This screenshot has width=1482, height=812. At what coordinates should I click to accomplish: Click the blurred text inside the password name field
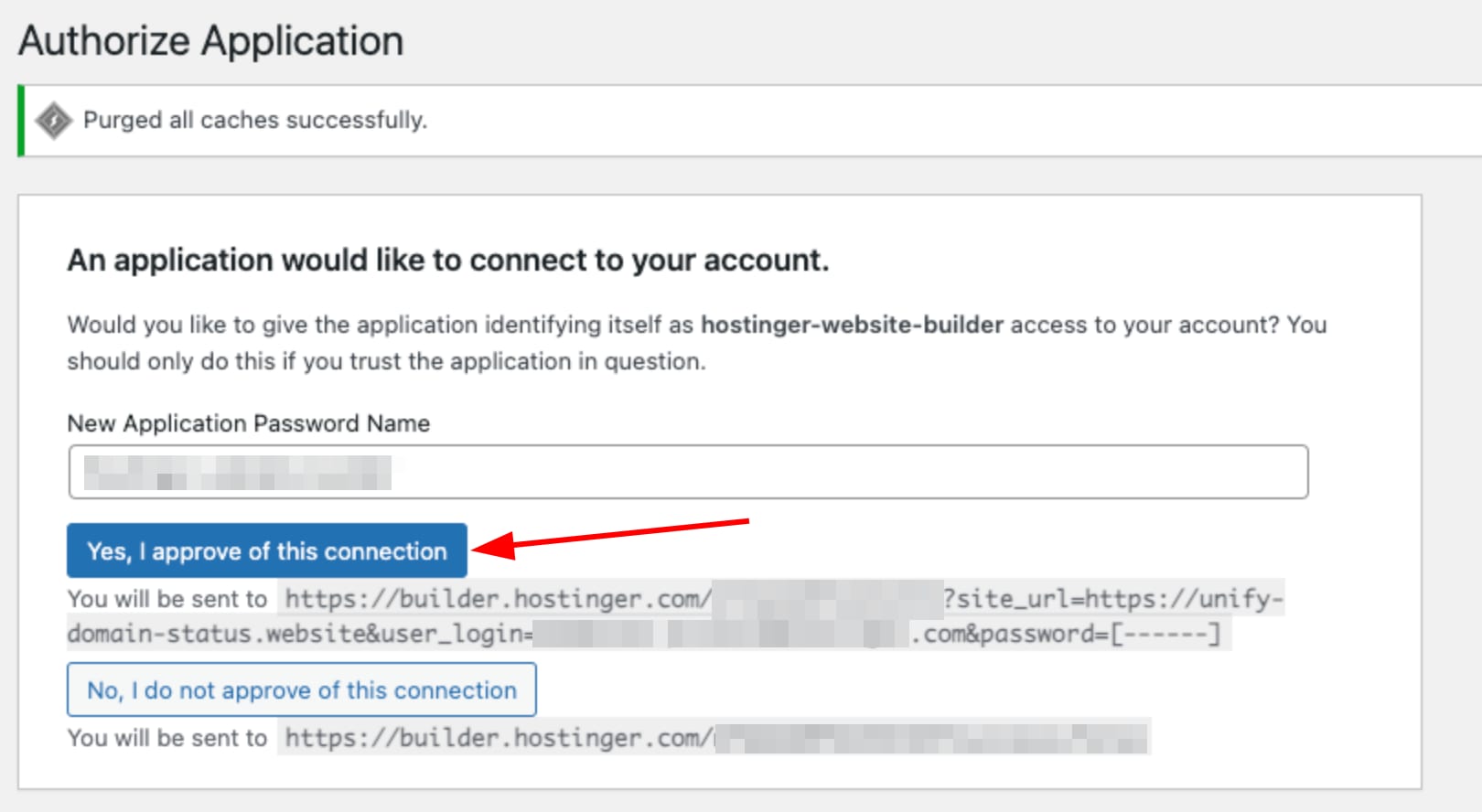pos(237,473)
